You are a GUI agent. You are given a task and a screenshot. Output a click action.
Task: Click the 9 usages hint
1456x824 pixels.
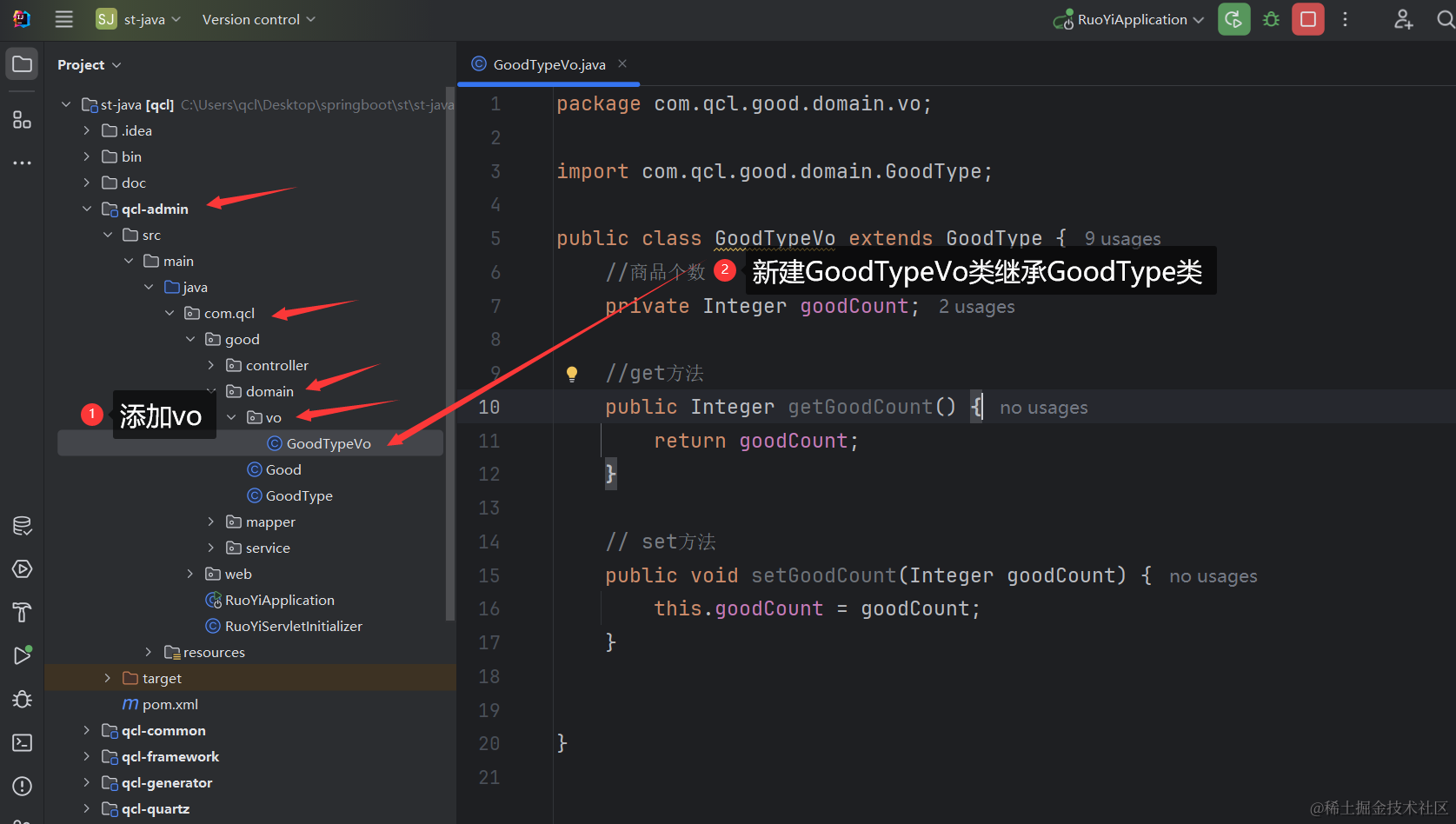click(x=1122, y=238)
